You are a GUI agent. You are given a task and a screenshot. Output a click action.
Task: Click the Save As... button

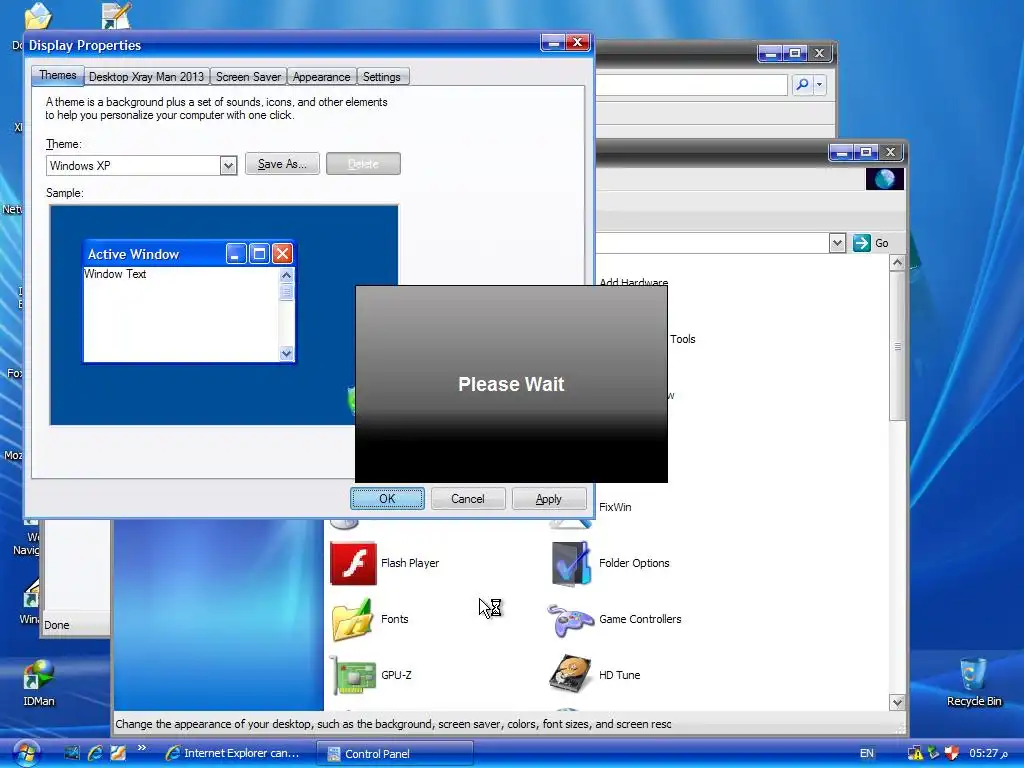click(x=282, y=164)
